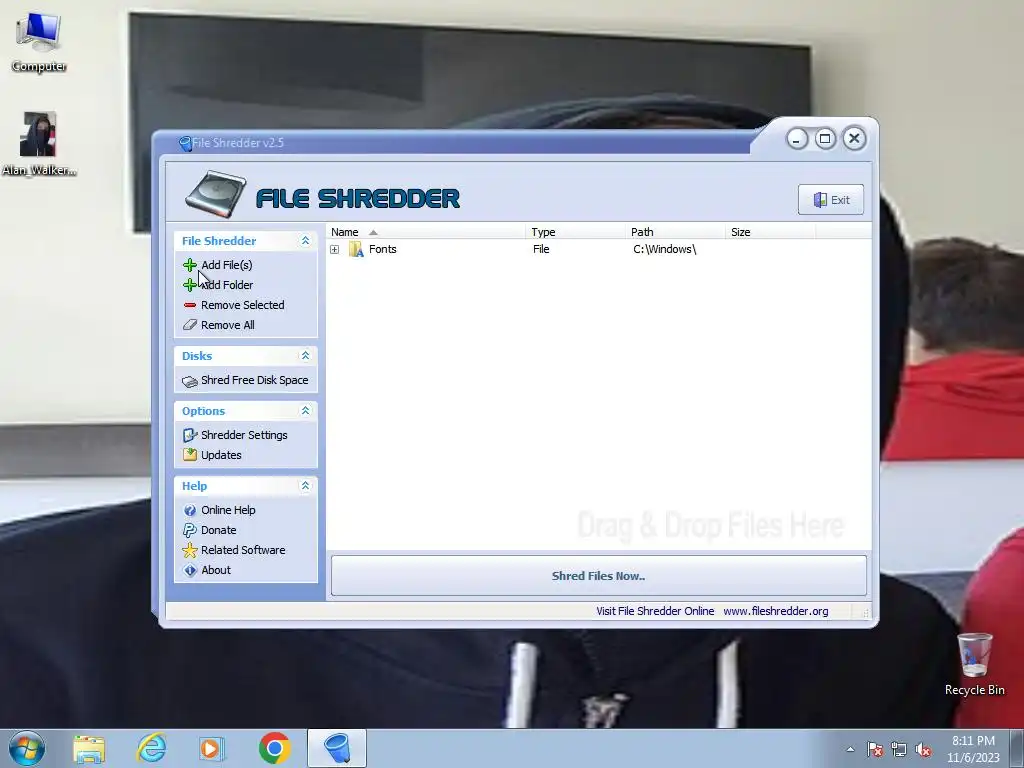
Task: Open the Windows Start menu orb
Action: point(27,748)
